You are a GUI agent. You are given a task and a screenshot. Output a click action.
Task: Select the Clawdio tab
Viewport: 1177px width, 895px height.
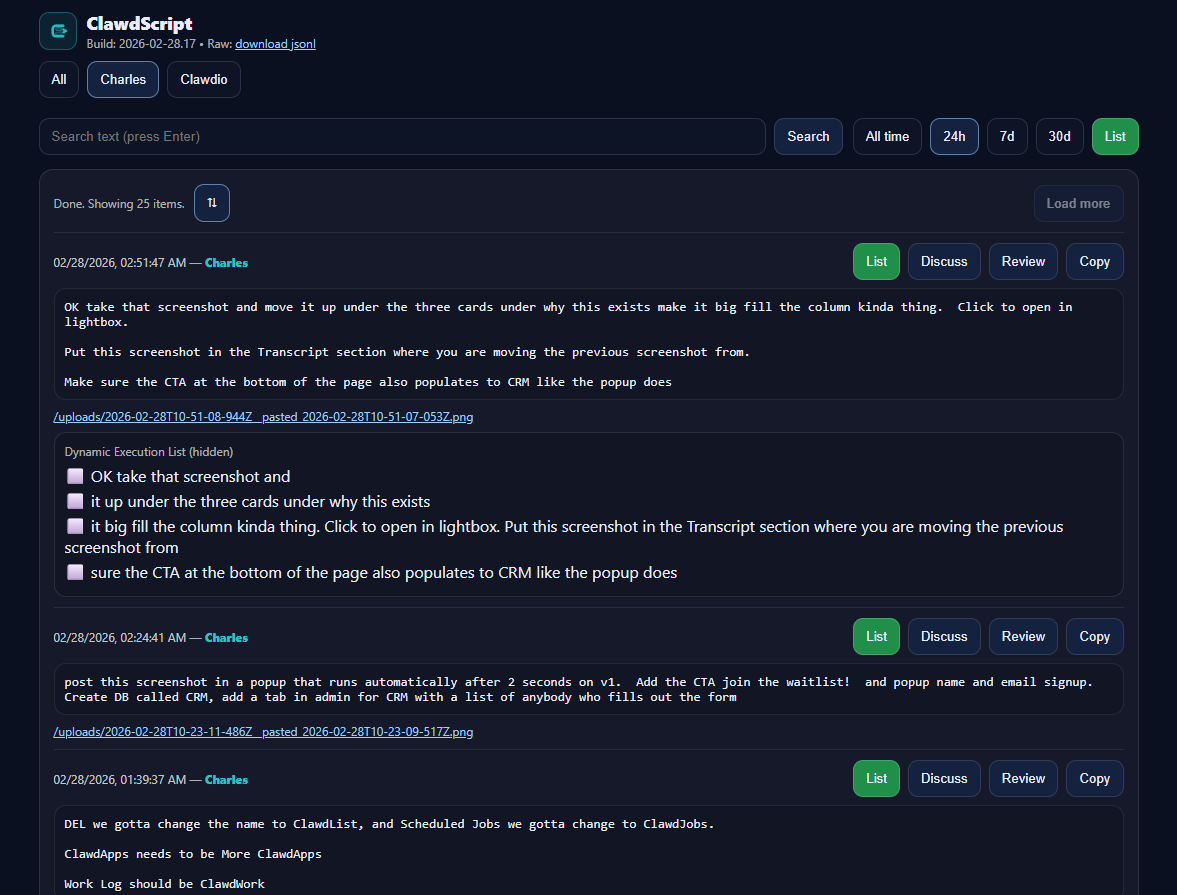[x=204, y=80]
